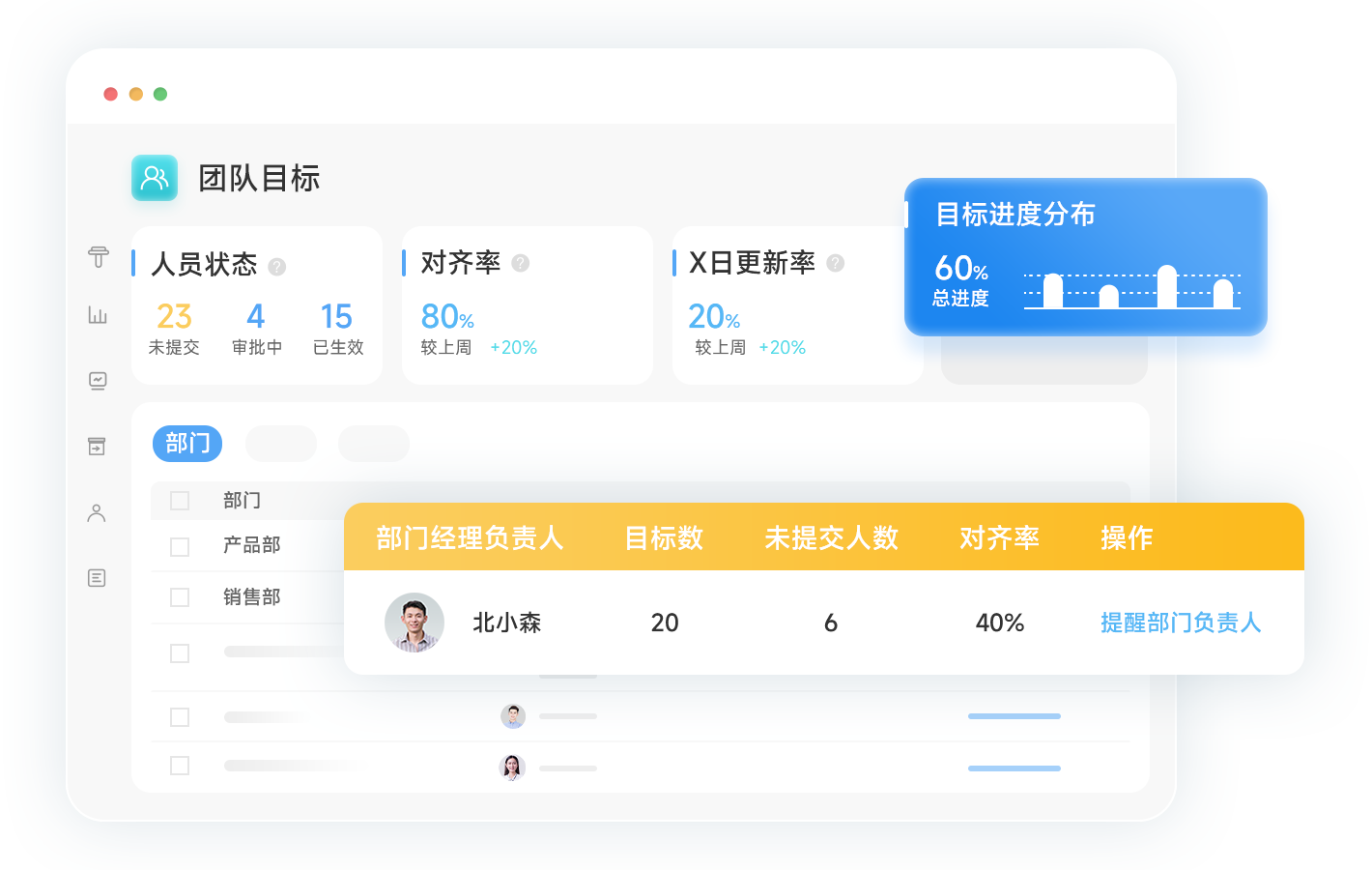This screenshot has height=870, width=1372.
Task: Select the 销售部 row checkbox
Action: [x=180, y=597]
